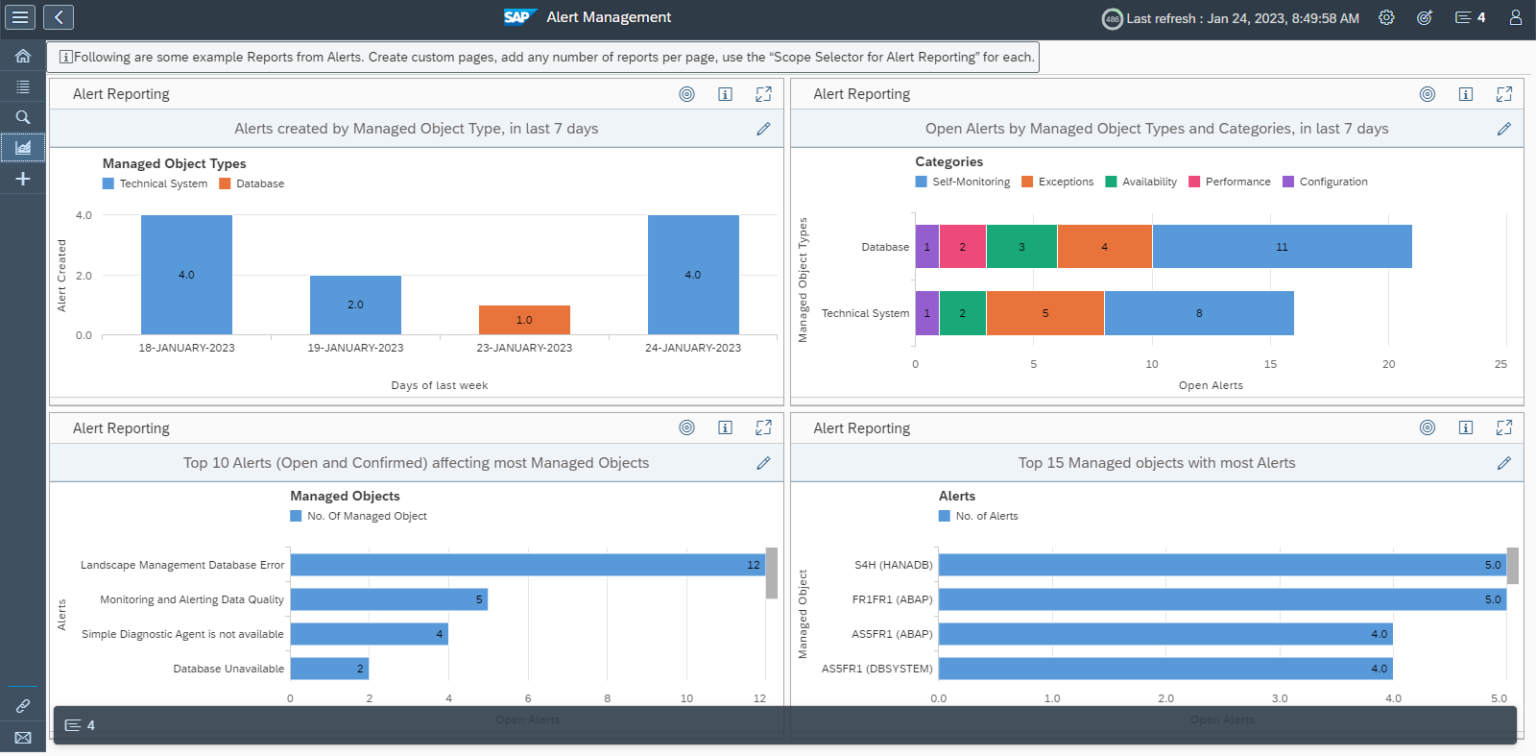Expand the Top 10 Alerts card to fullscreen
Viewport: 1536px width, 756px height.
tap(763, 427)
